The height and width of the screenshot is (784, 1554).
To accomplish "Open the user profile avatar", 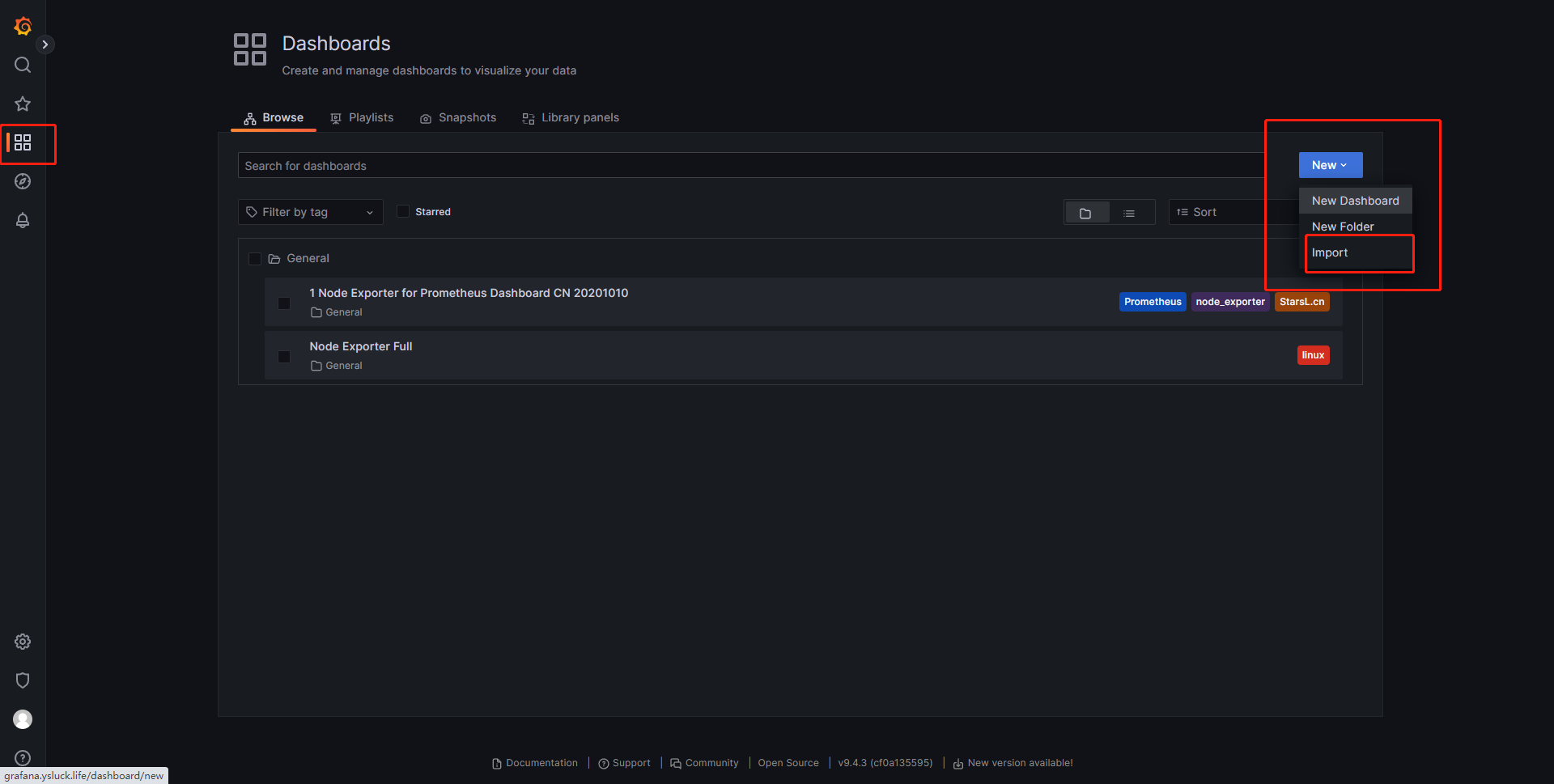I will click(23, 719).
